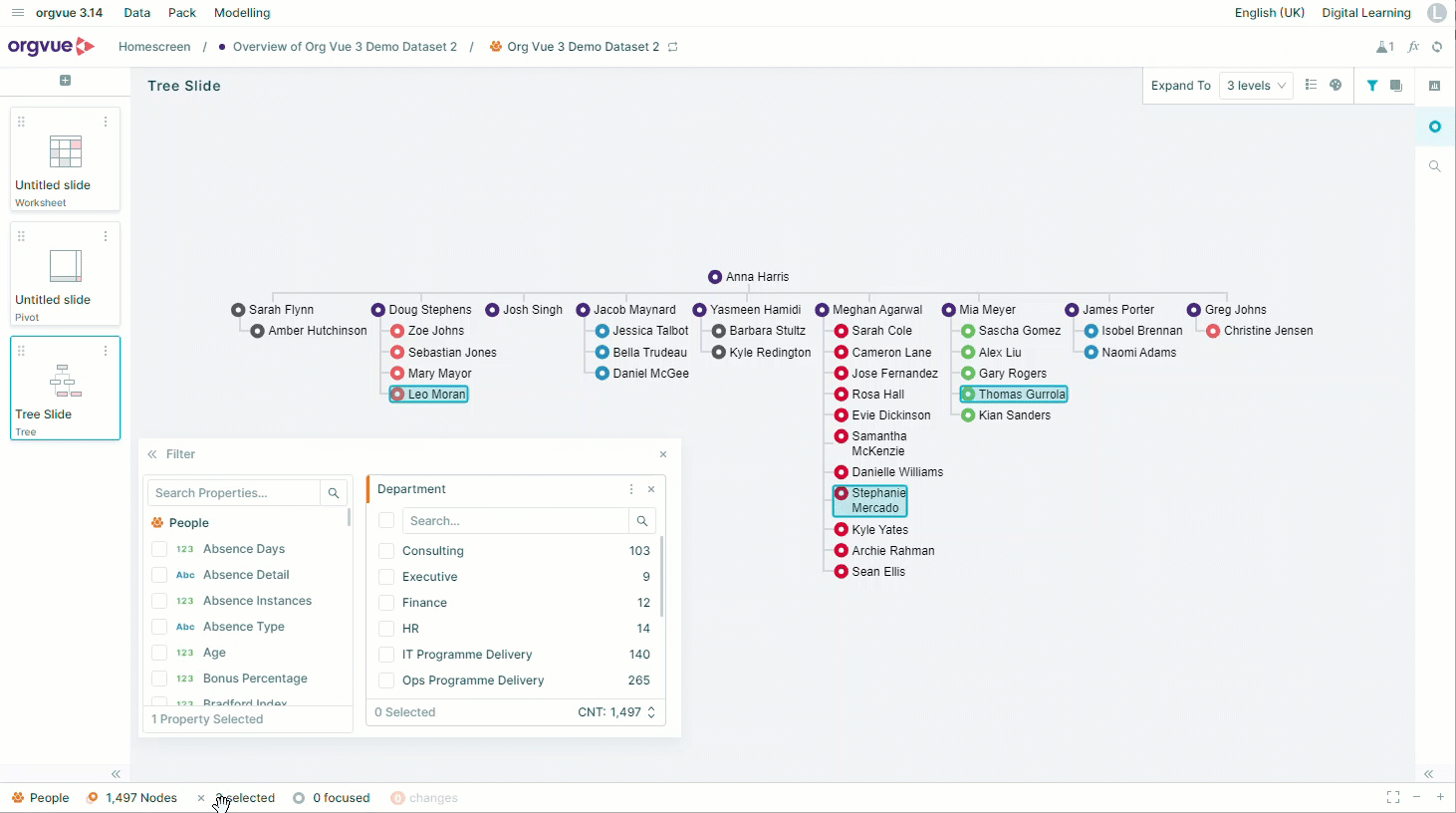This screenshot has width=1456, height=813.
Task: Open the chart panel icon on right sidebar
Action: click(1434, 86)
